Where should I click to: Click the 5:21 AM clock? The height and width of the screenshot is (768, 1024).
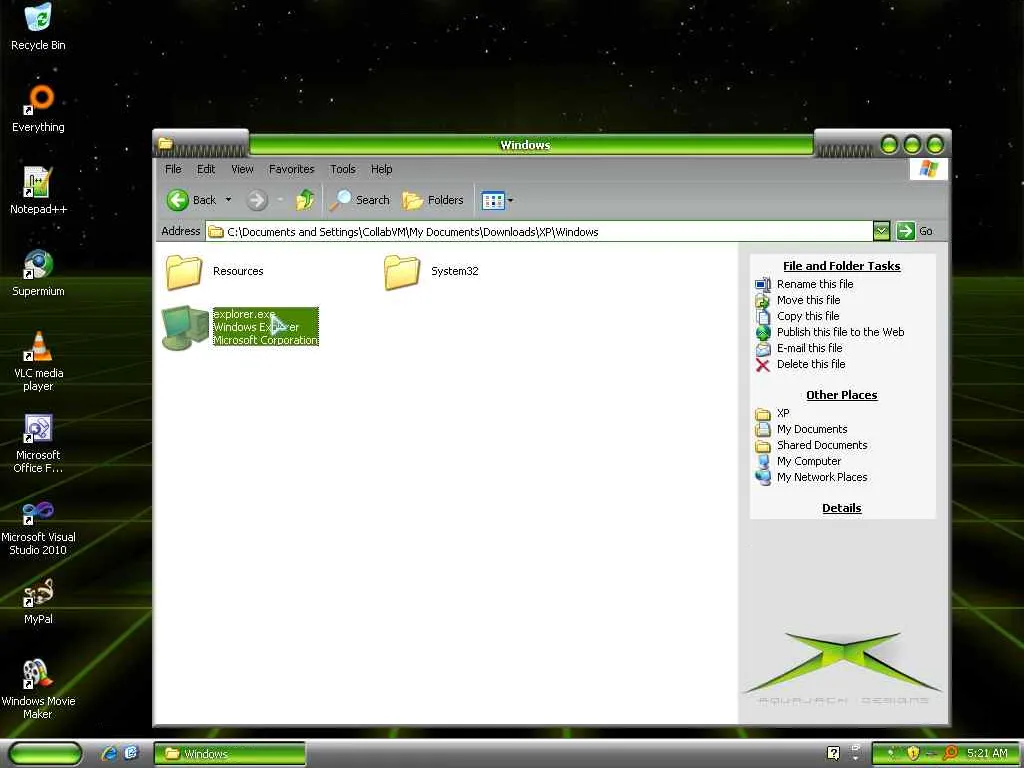coord(987,754)
